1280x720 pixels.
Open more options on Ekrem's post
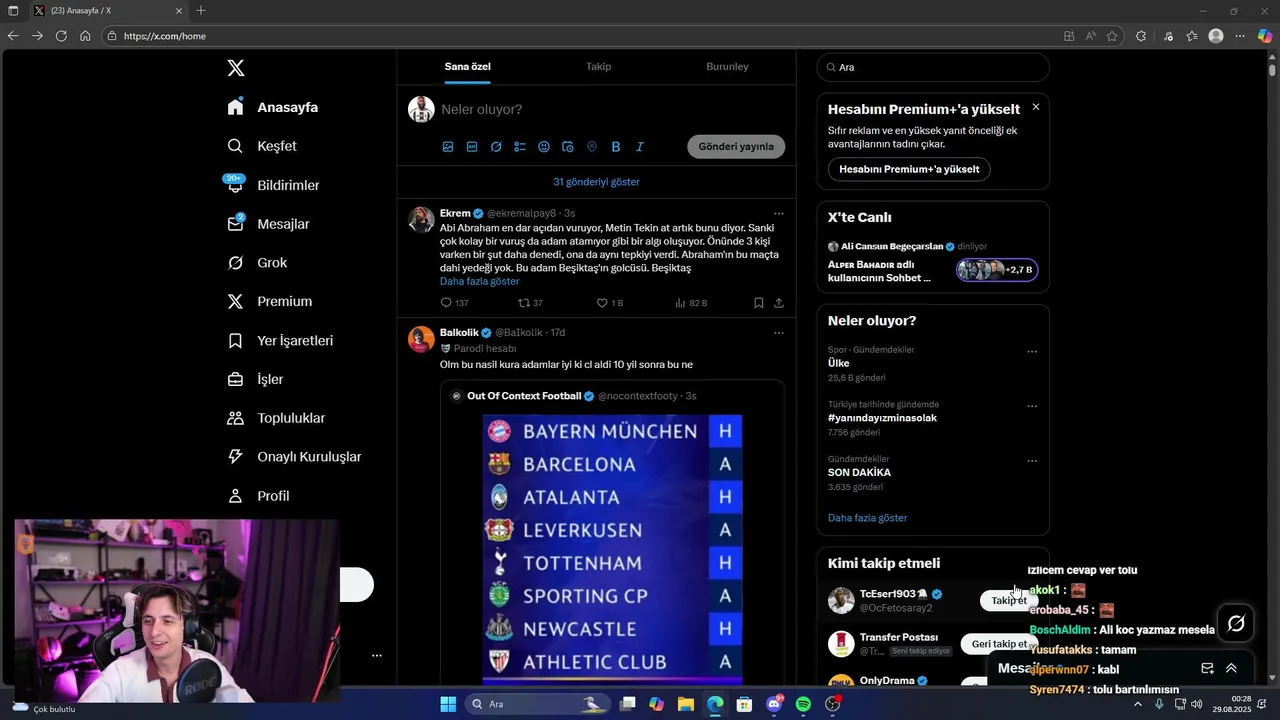click(778, 214)
